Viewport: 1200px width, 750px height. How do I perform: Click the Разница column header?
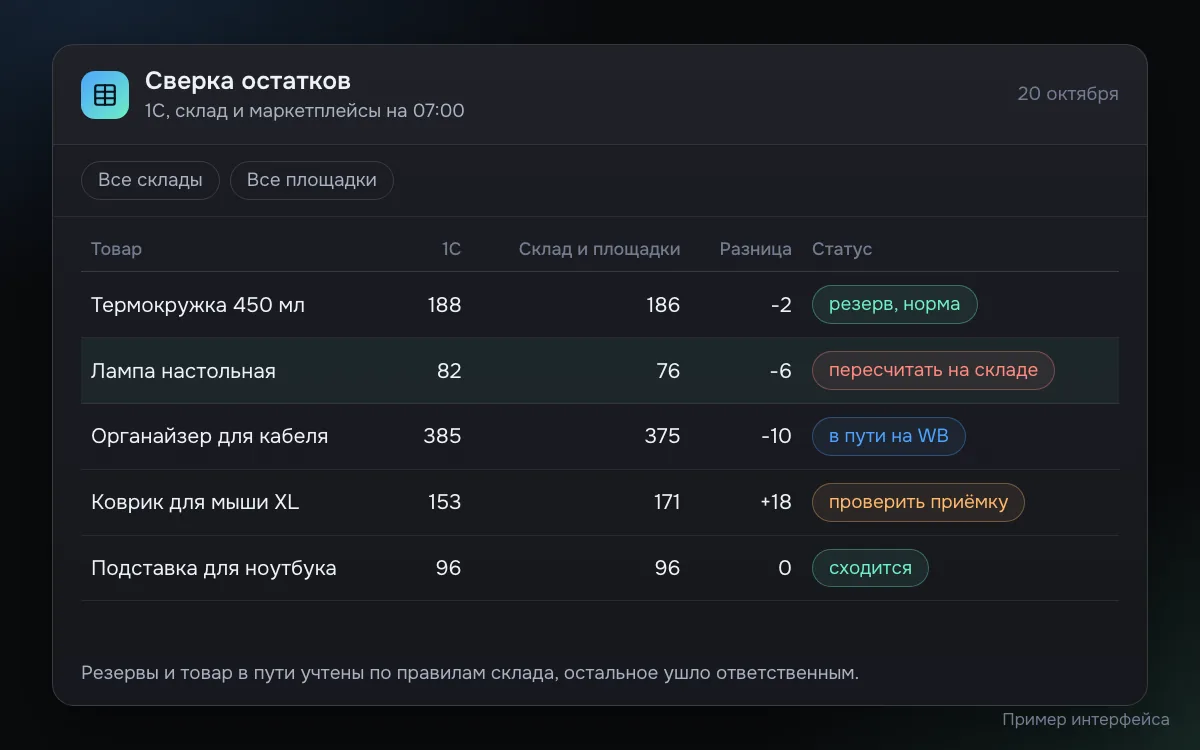point(755,249)
